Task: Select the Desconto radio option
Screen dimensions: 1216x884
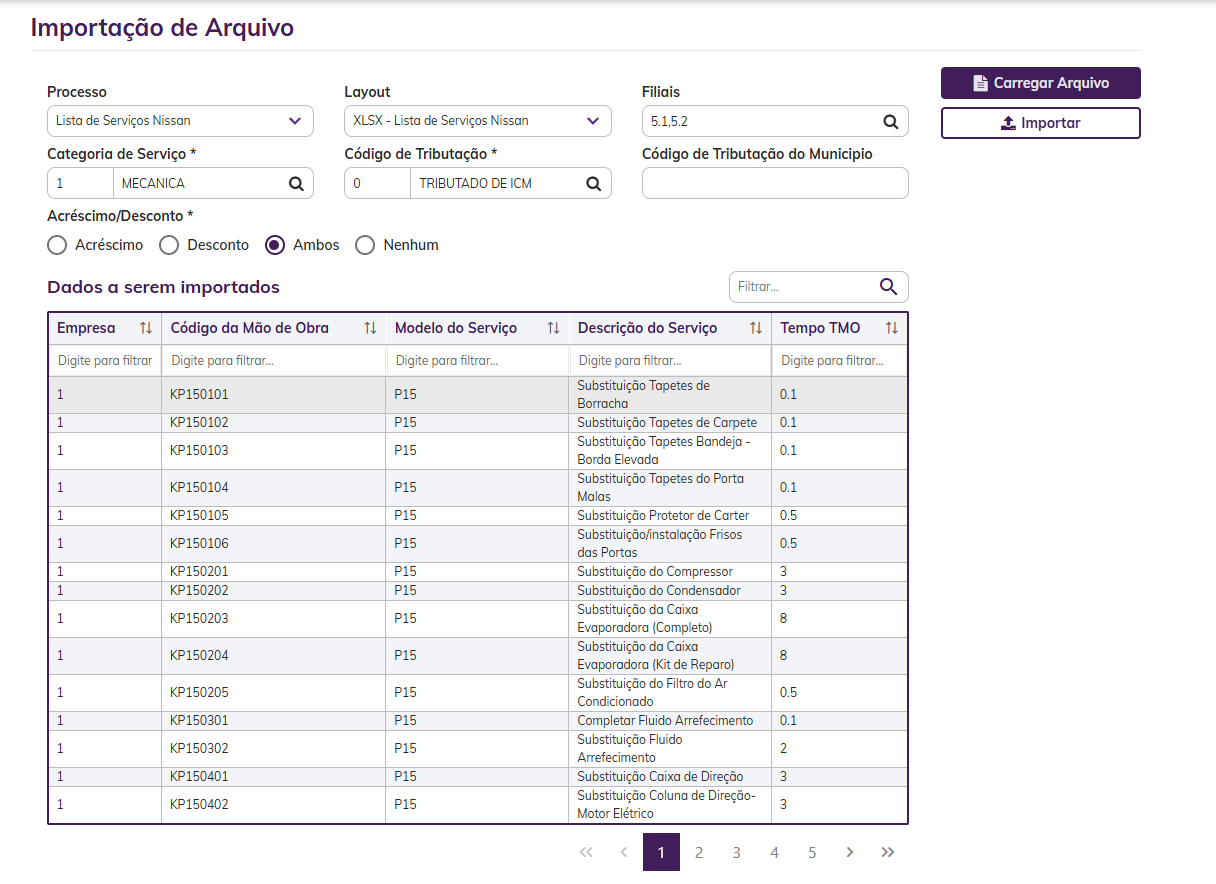Action: pos(170,245)
